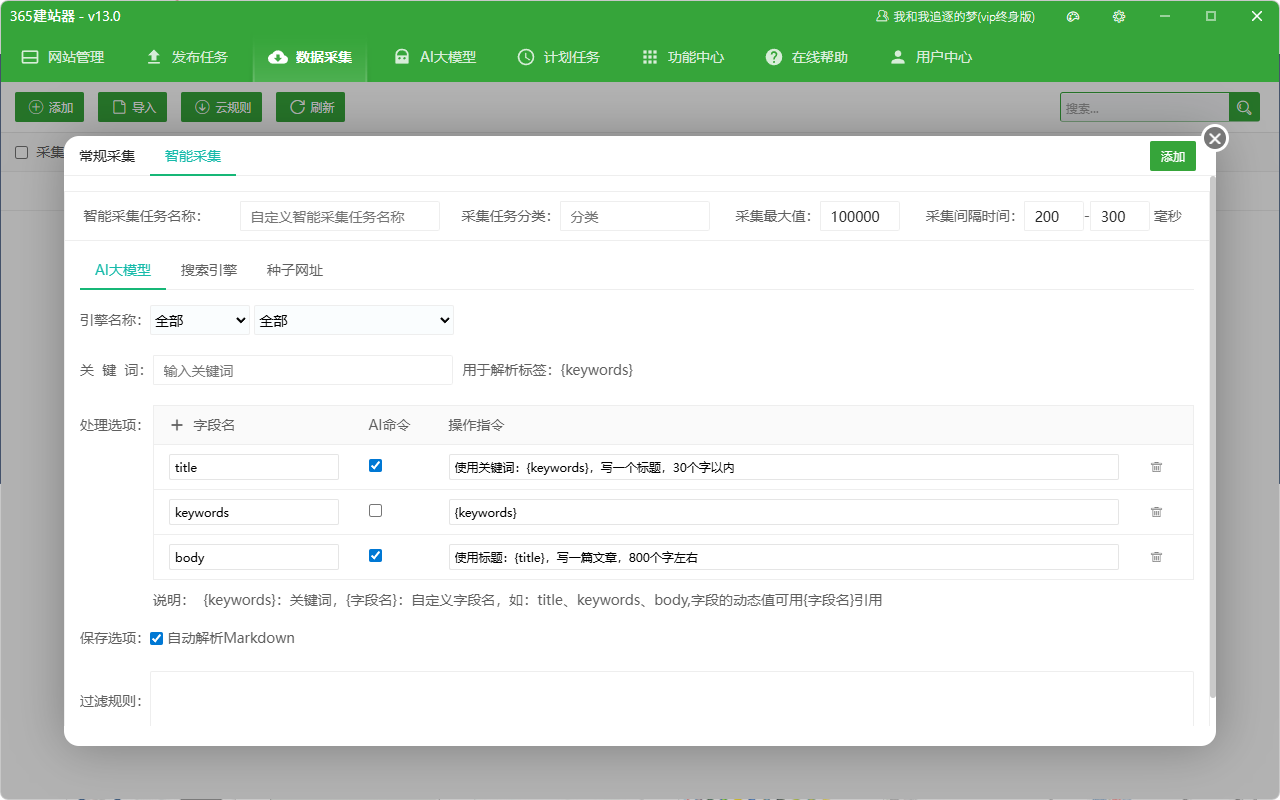Open the theme palette icon in title bar
Image resolution: width=1280 pixels, height=800 pixels.
pyautogui.click(x=1073, y=16)
